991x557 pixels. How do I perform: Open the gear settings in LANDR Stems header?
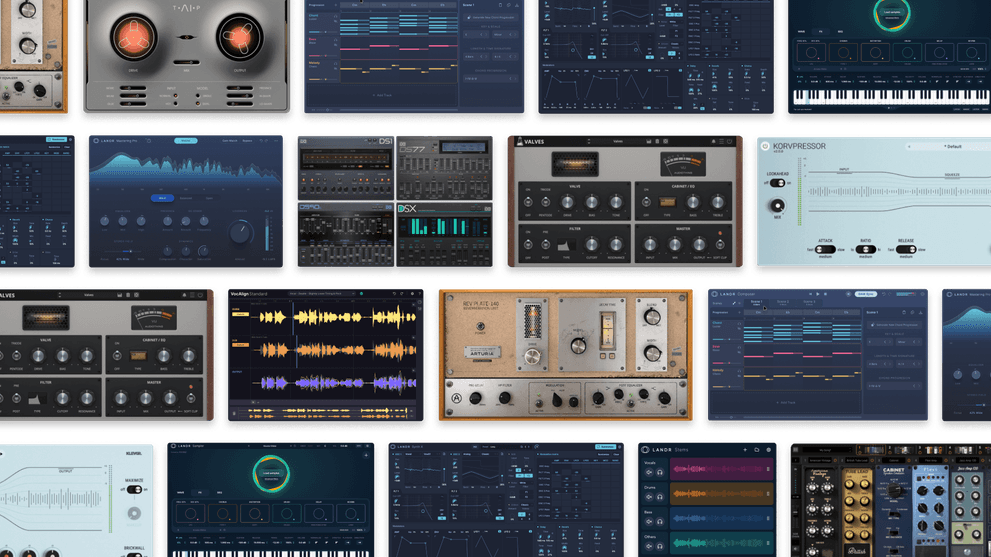(769, 450)
